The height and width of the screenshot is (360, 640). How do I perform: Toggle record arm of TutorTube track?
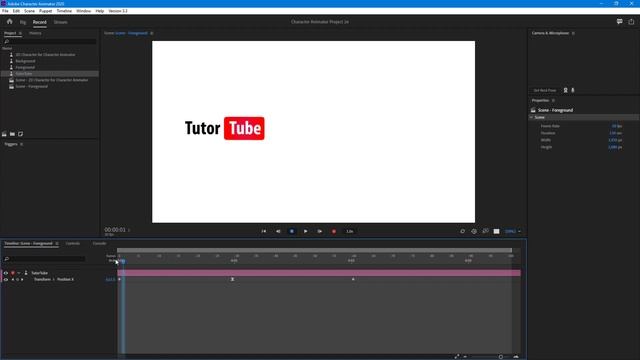click(13, 273)
